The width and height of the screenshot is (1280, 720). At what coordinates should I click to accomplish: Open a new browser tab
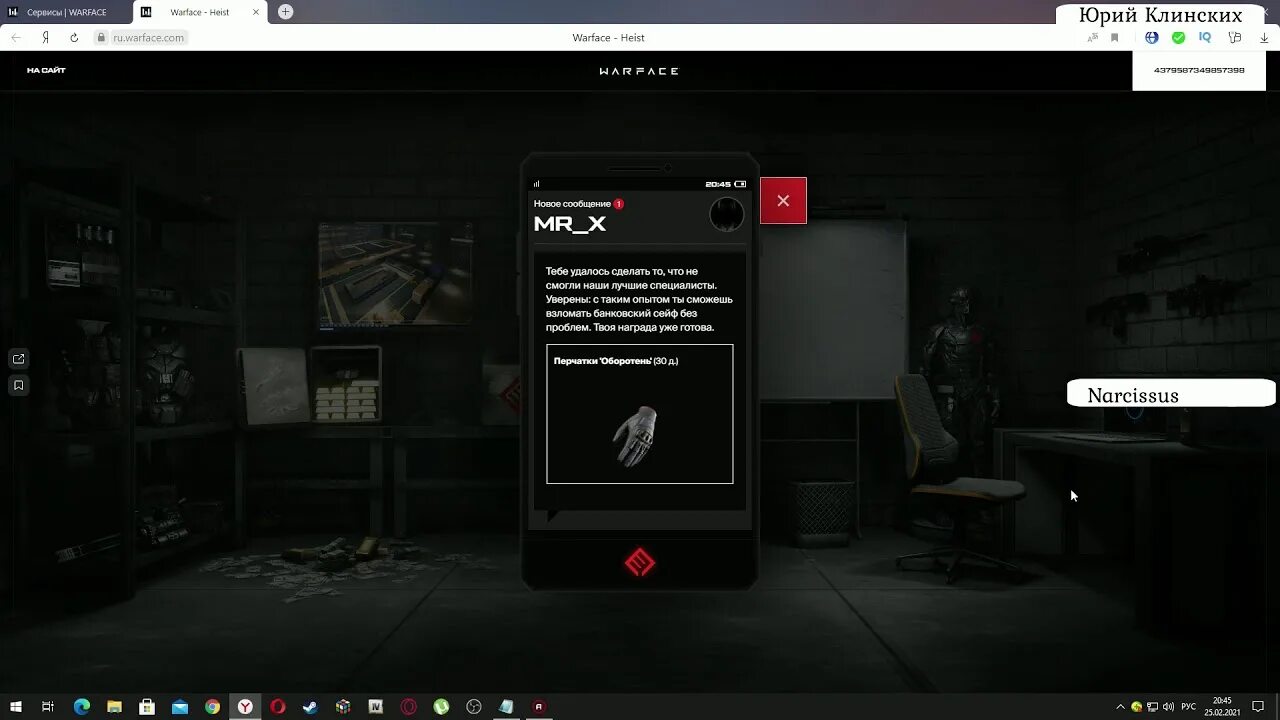pos(286,12)
